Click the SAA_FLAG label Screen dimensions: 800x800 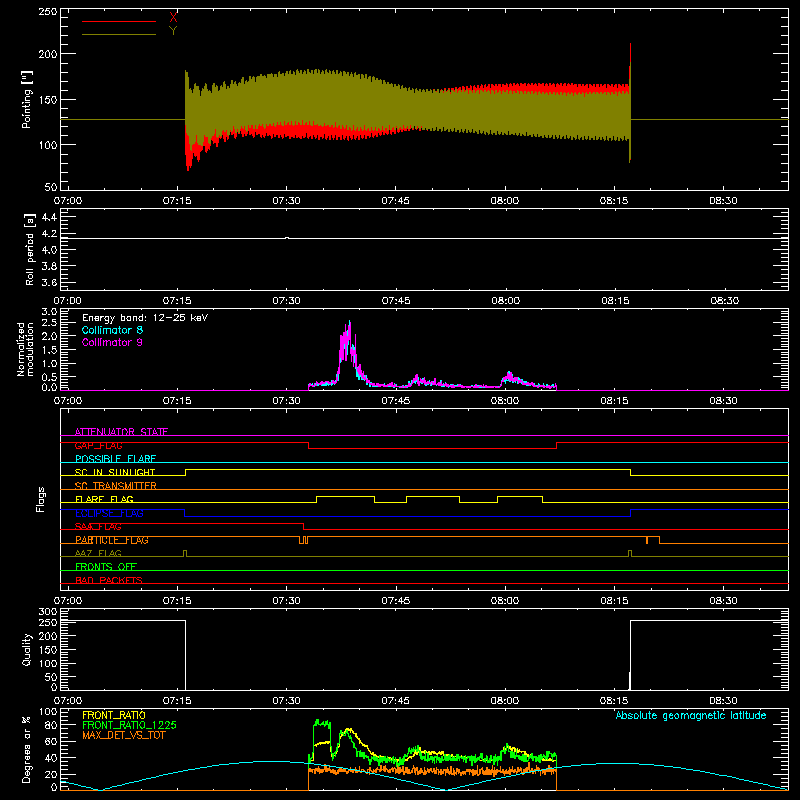point(98,526)
